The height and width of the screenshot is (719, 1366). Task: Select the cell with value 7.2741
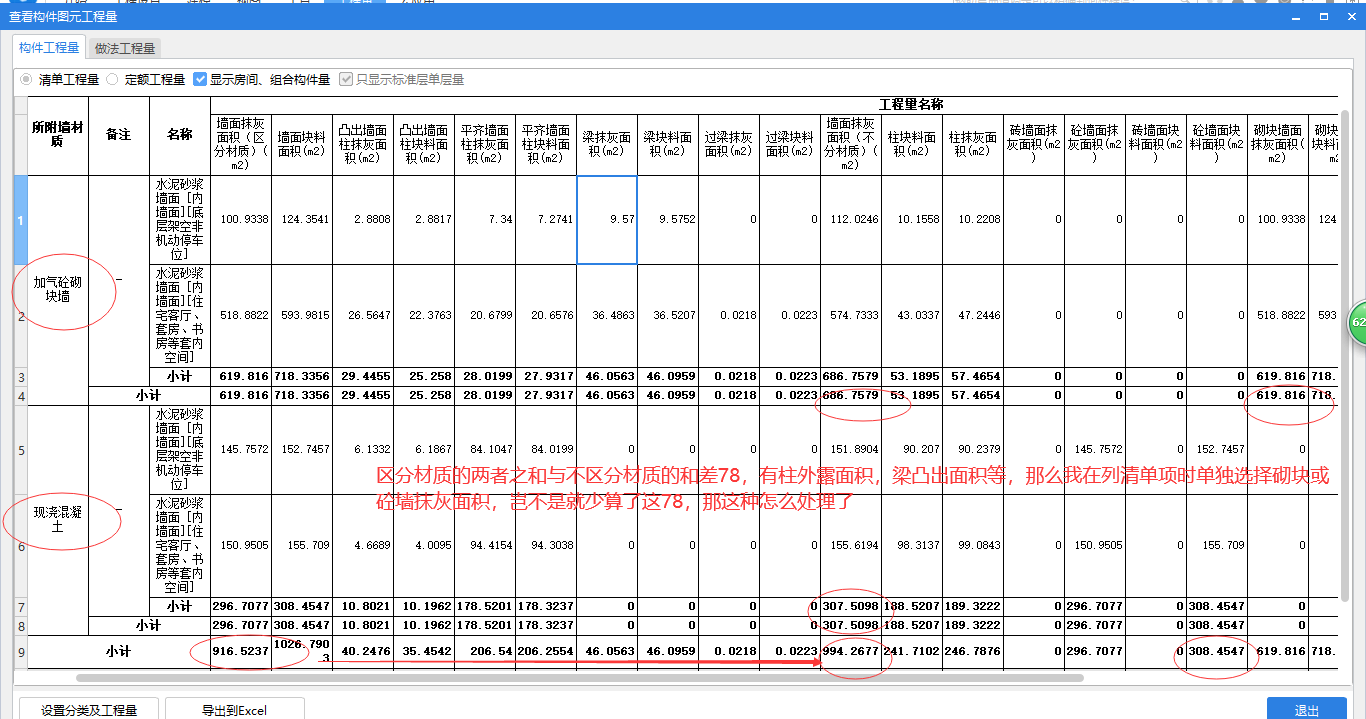[x=546, y=219]
